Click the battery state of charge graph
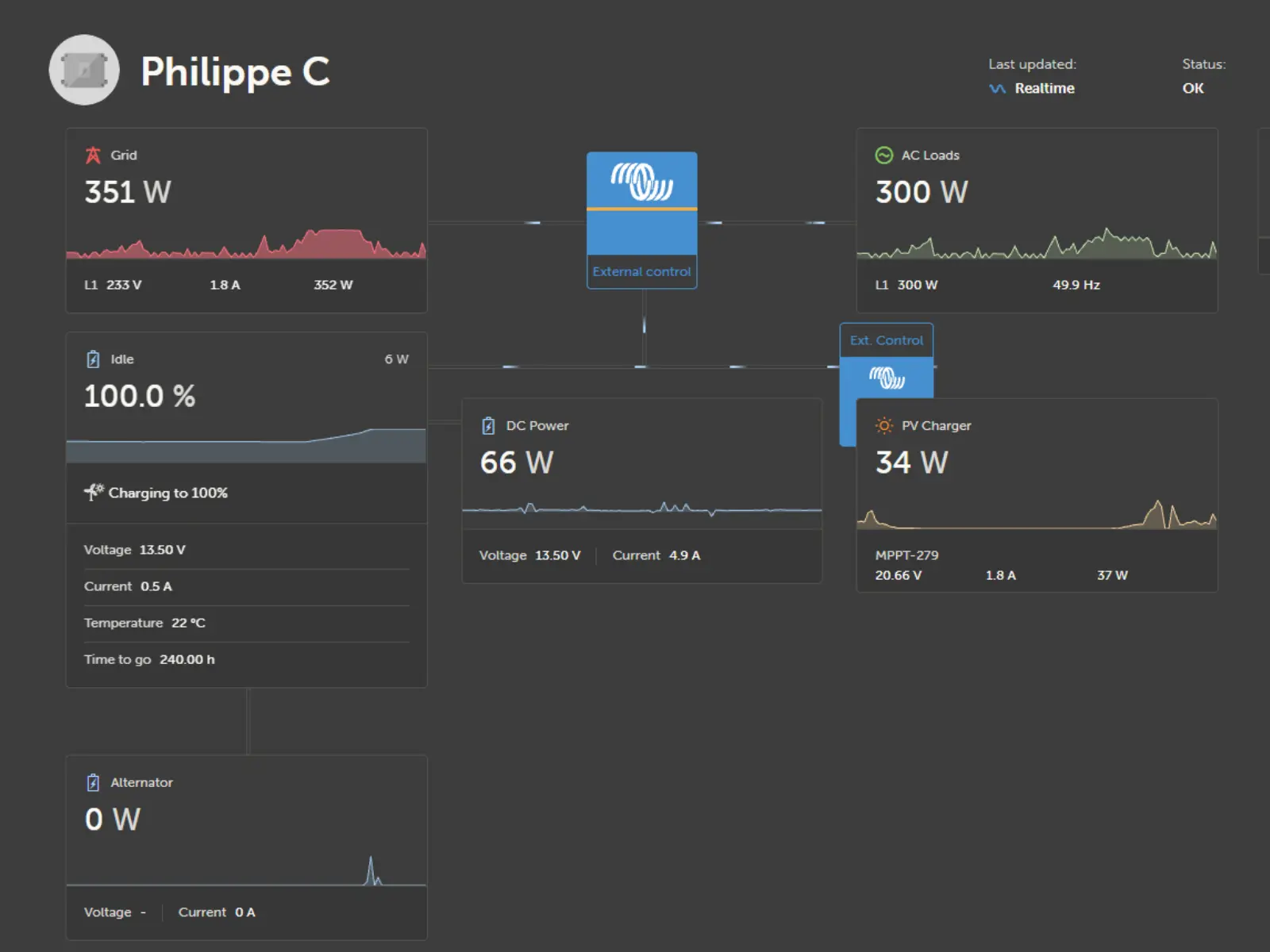The height and width of the screenshot is (952, 1270). pyautogui.click(x=246, y=446)
